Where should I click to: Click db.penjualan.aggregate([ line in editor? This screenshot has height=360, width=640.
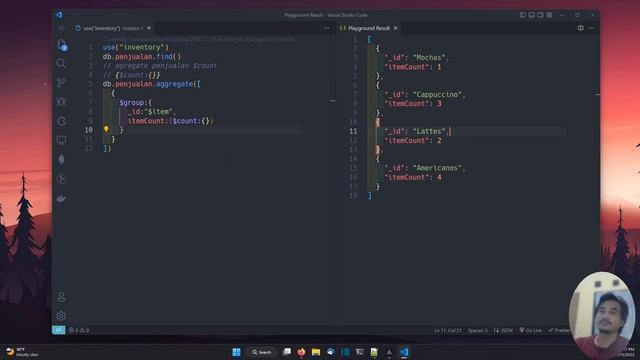coord(151,84)
